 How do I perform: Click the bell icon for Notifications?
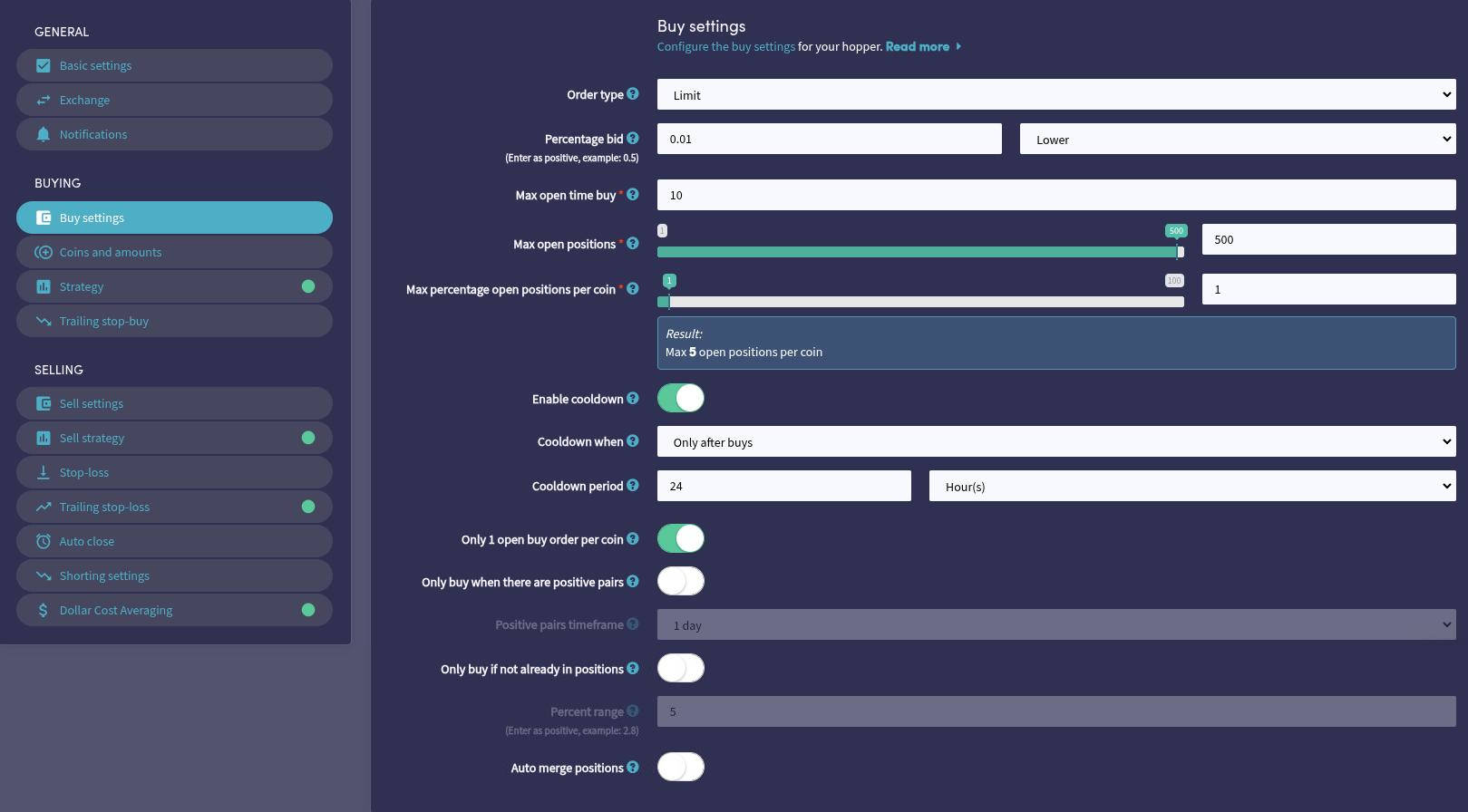[x=43, y=134]
